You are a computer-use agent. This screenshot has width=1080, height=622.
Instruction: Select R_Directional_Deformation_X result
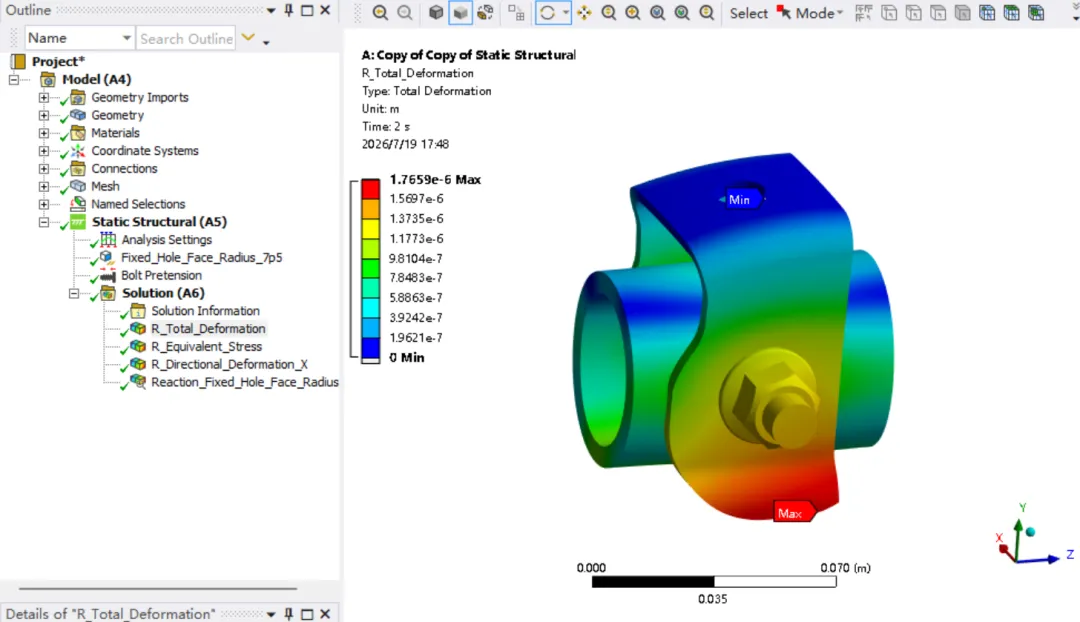pyautogui.click(x=229, y=364)
